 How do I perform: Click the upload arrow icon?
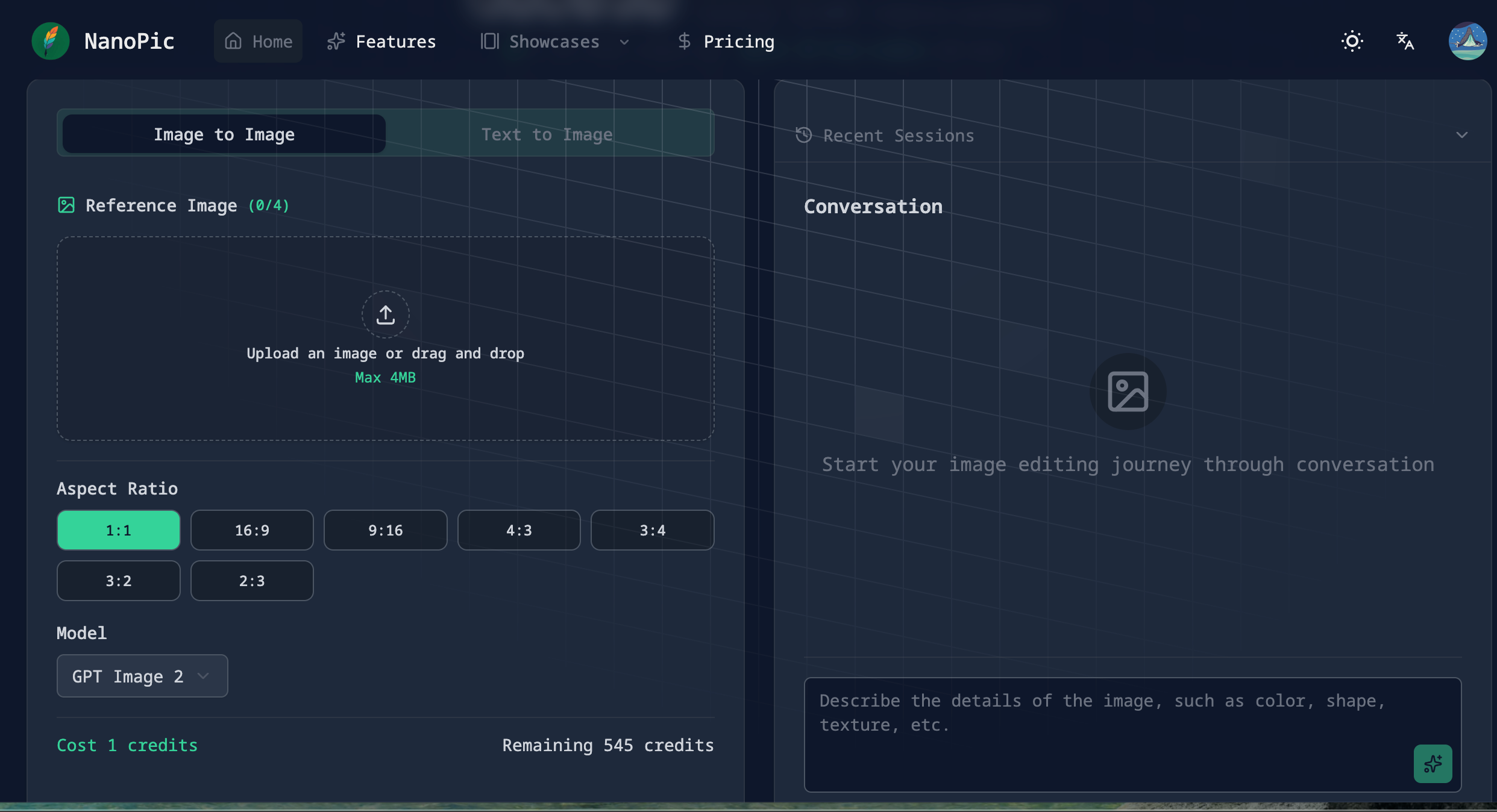click(x=386, y=314)
